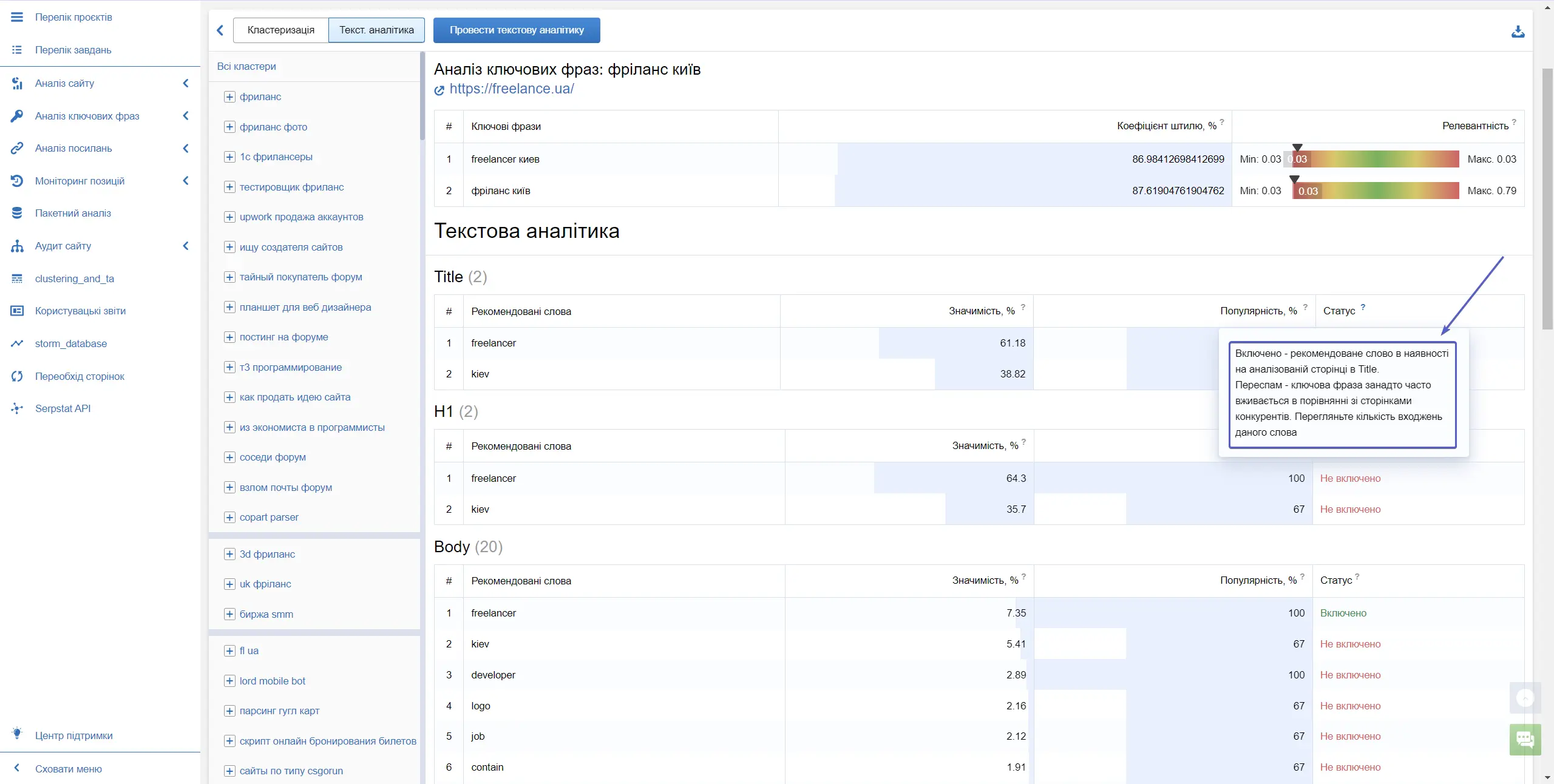Viewport: 1554px width, 784px height.
Task: Click the history icon for Моніторинг позицій
Action: (x=17, y=181)
